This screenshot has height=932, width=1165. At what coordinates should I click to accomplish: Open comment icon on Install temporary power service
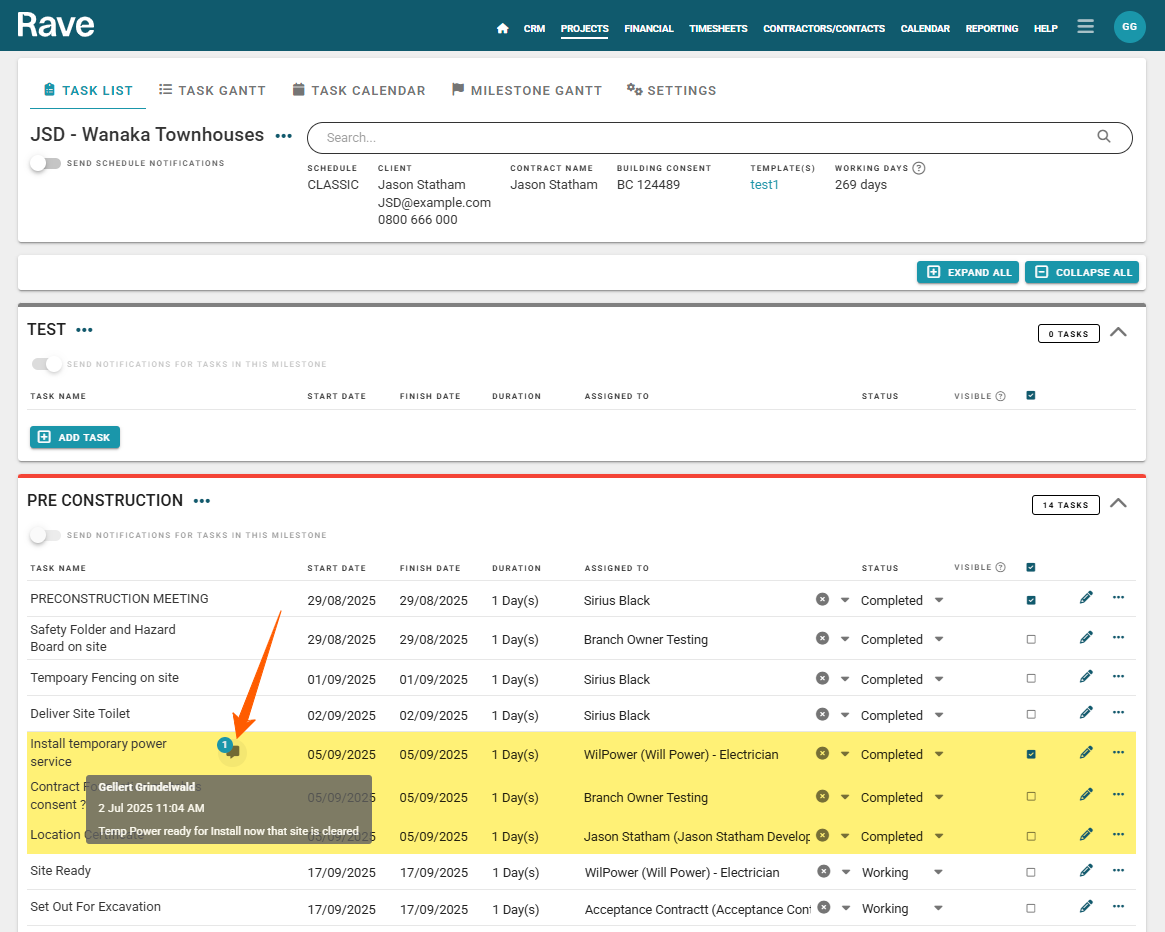tap(233, 751)
